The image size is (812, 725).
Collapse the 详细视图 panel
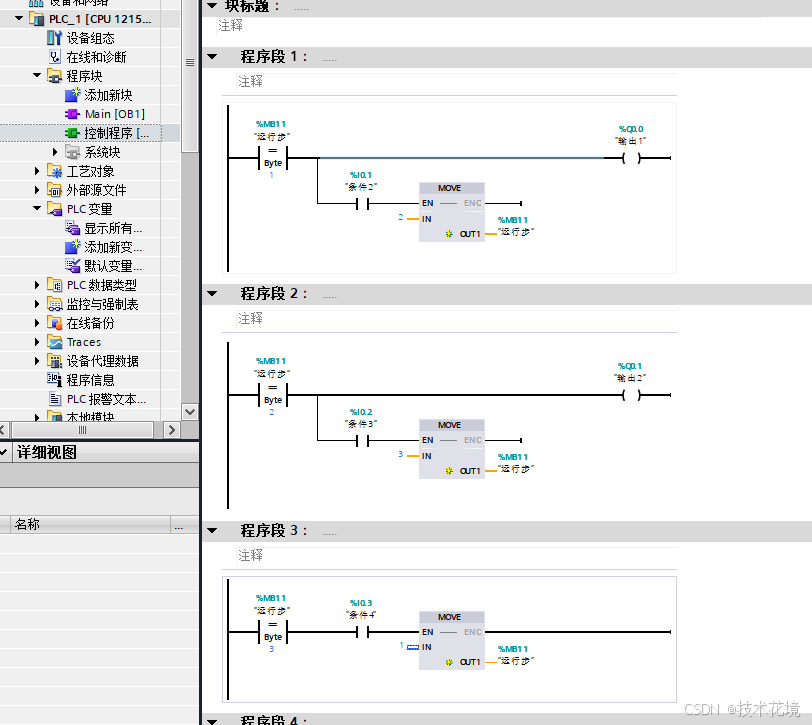[x=4, y=452]
